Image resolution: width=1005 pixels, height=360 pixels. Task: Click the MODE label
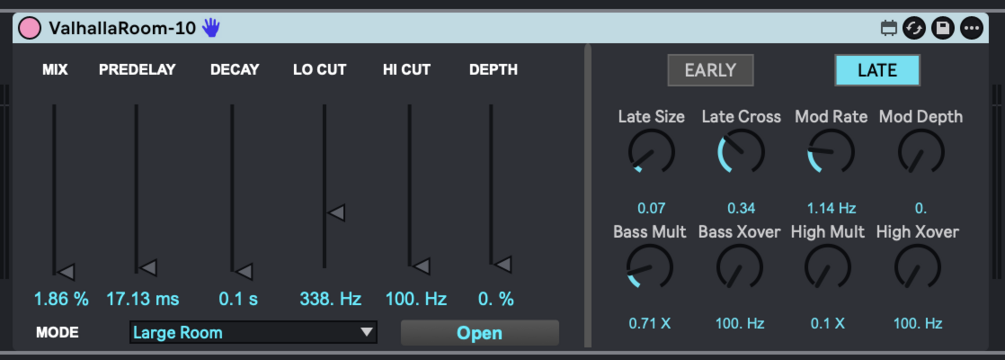tap(57, 332)
